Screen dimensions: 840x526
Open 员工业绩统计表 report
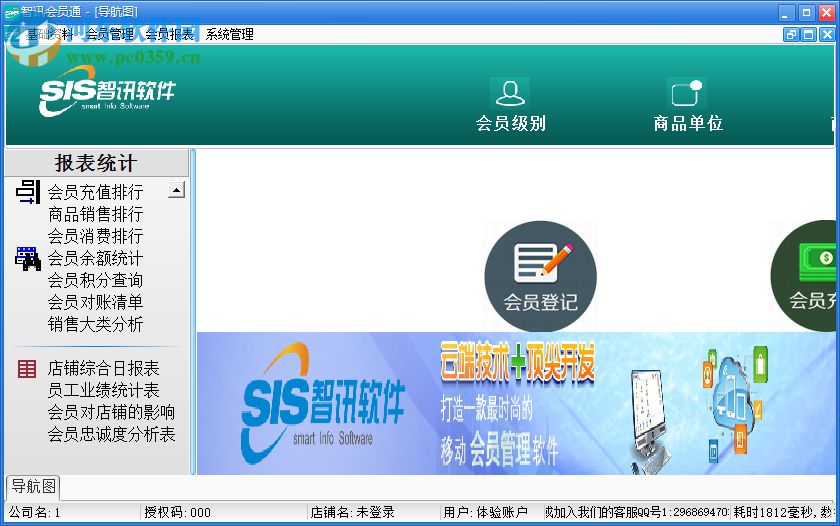[x=103, y=390]
